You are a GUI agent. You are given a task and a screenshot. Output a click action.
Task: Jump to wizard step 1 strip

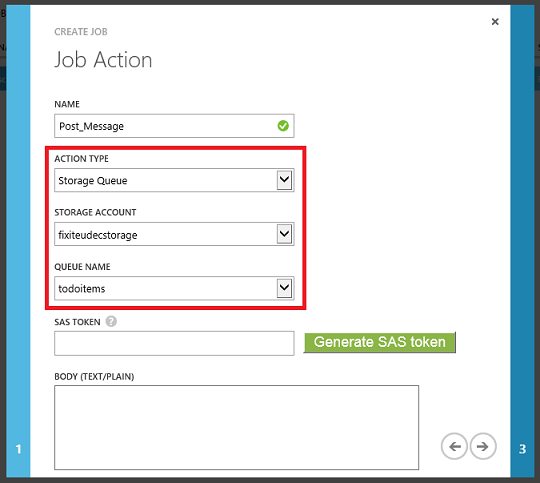pos(18,241)
